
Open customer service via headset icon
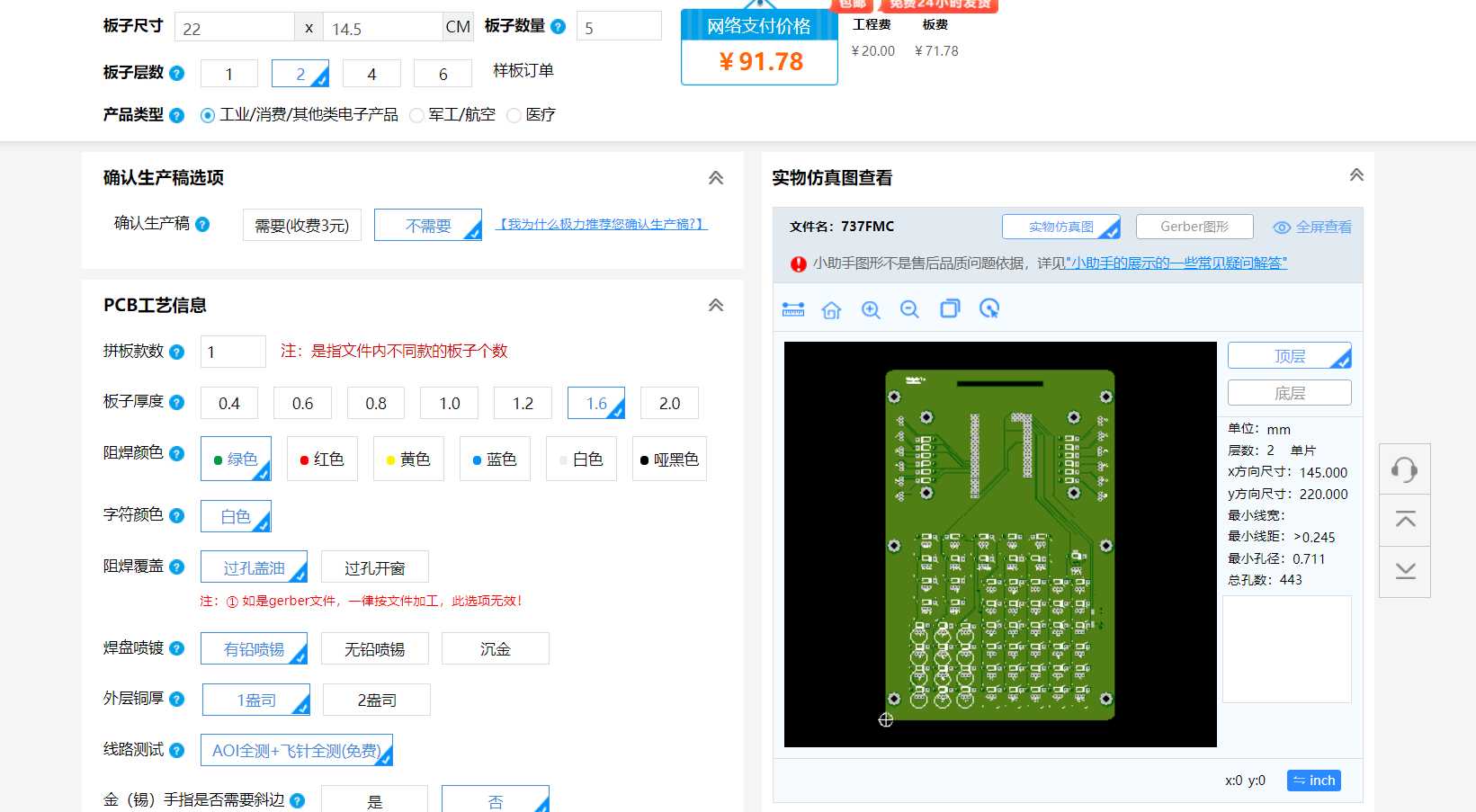[1404, 468]
